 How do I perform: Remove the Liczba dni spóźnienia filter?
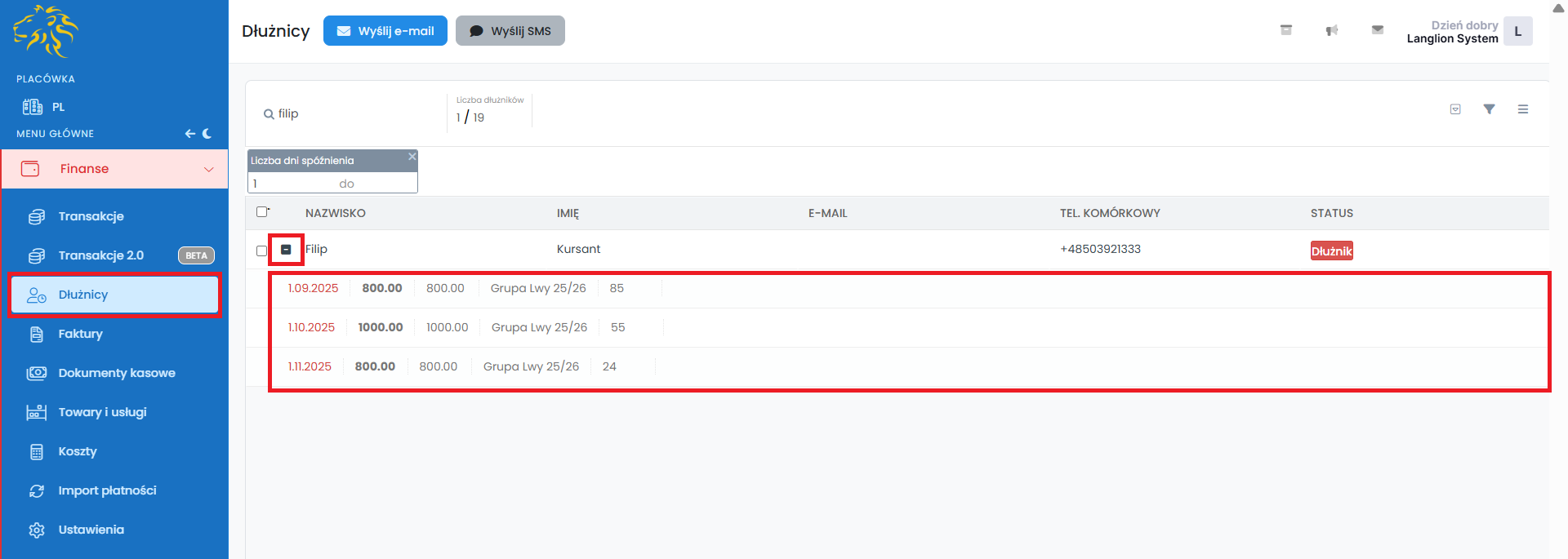coord(412,157)
